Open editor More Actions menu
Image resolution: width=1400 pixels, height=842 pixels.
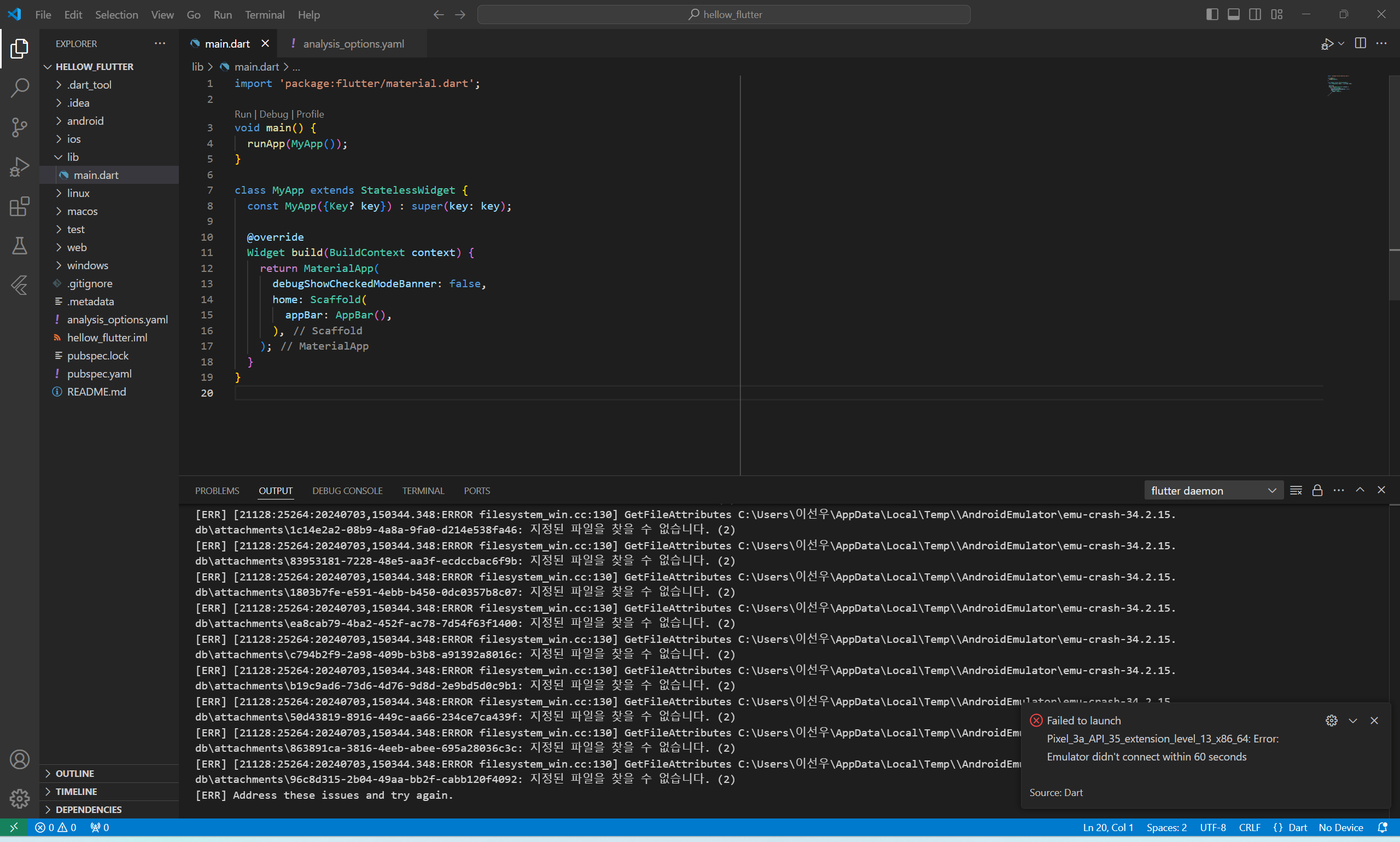(x=1381, y=44)
